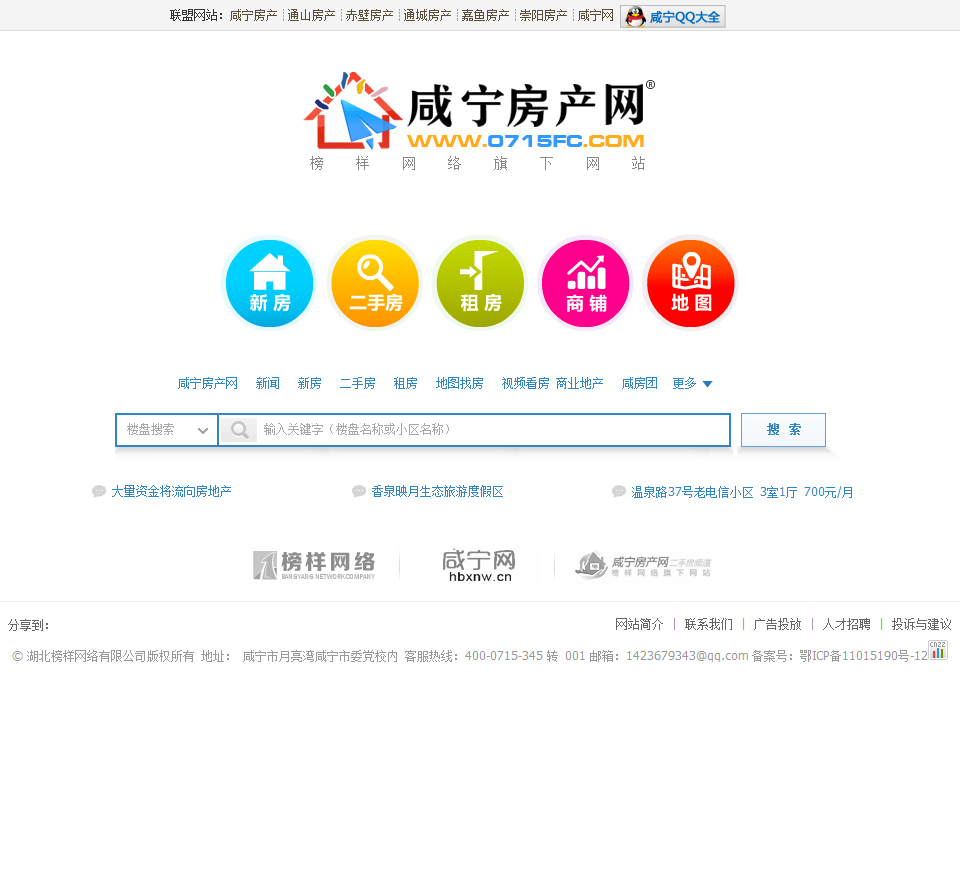Open the 新房 blue circle icon
This screenshot has width=960, height=873.
(x=269, y=283)
